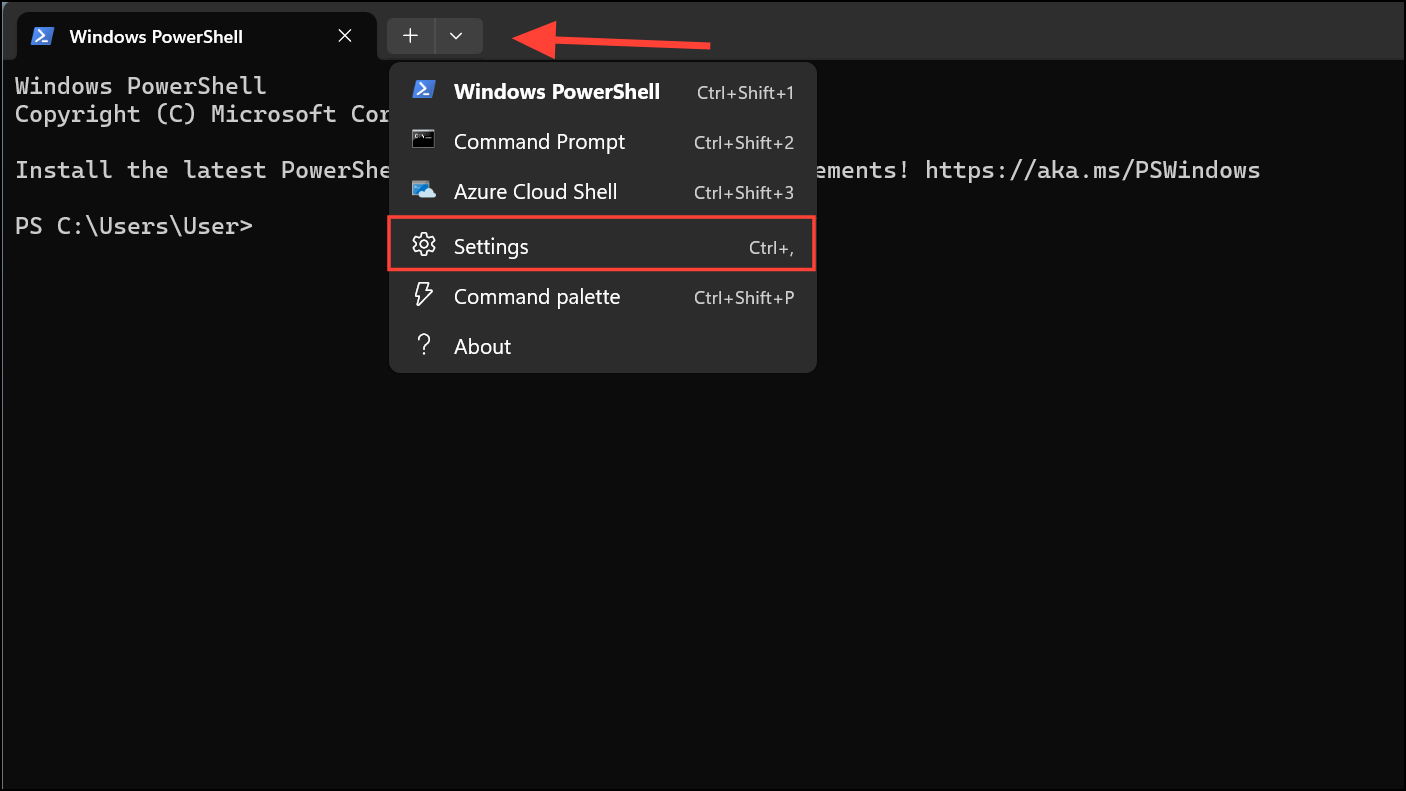Click the About question mark icon

pos(424,345)
